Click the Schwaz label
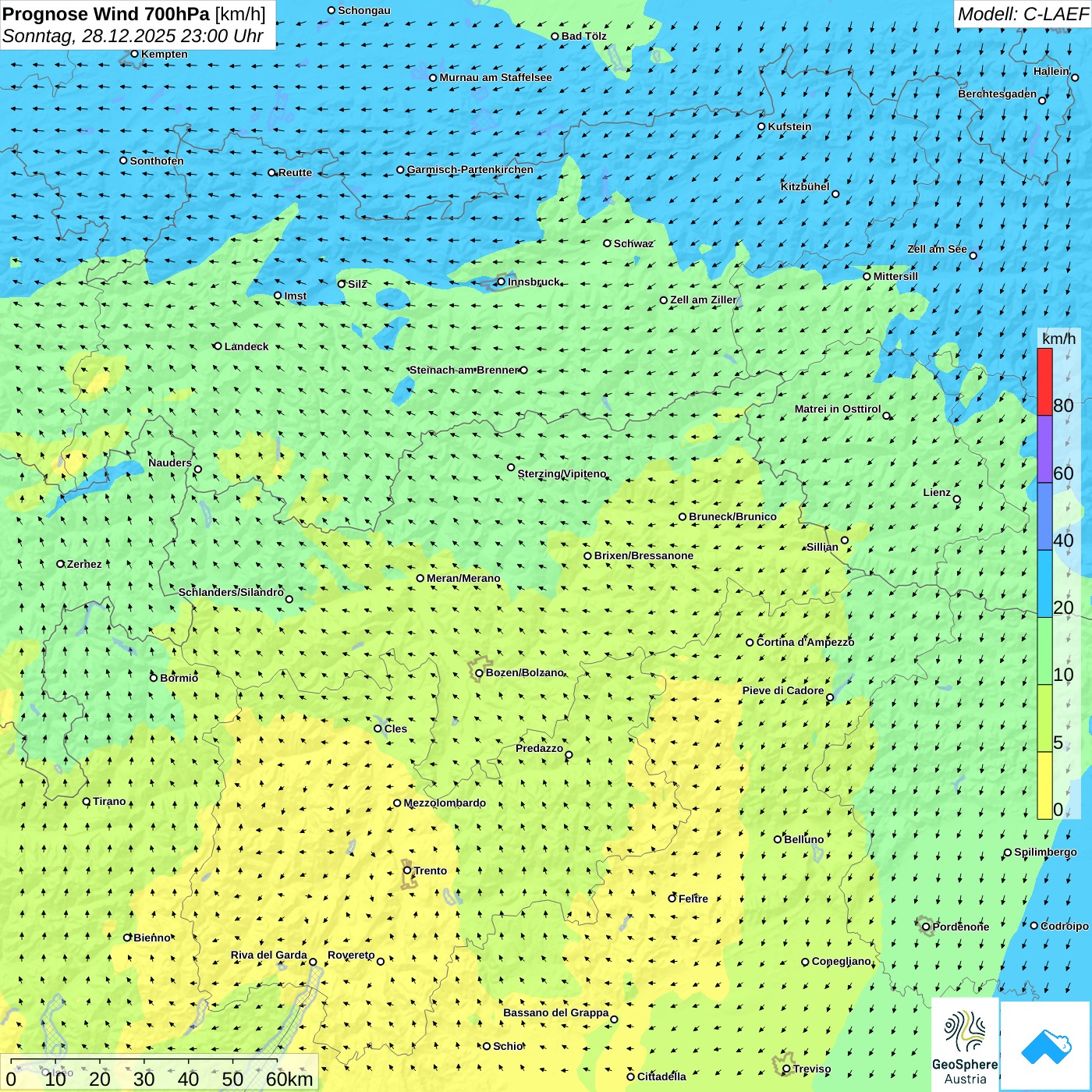 tap(633, 243)
